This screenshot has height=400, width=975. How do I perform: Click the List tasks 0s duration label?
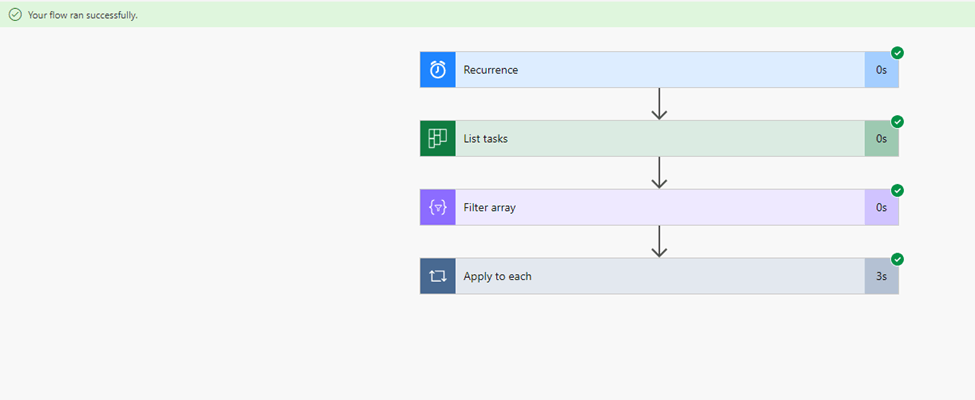pyautogui.click(x=881, y=139)
